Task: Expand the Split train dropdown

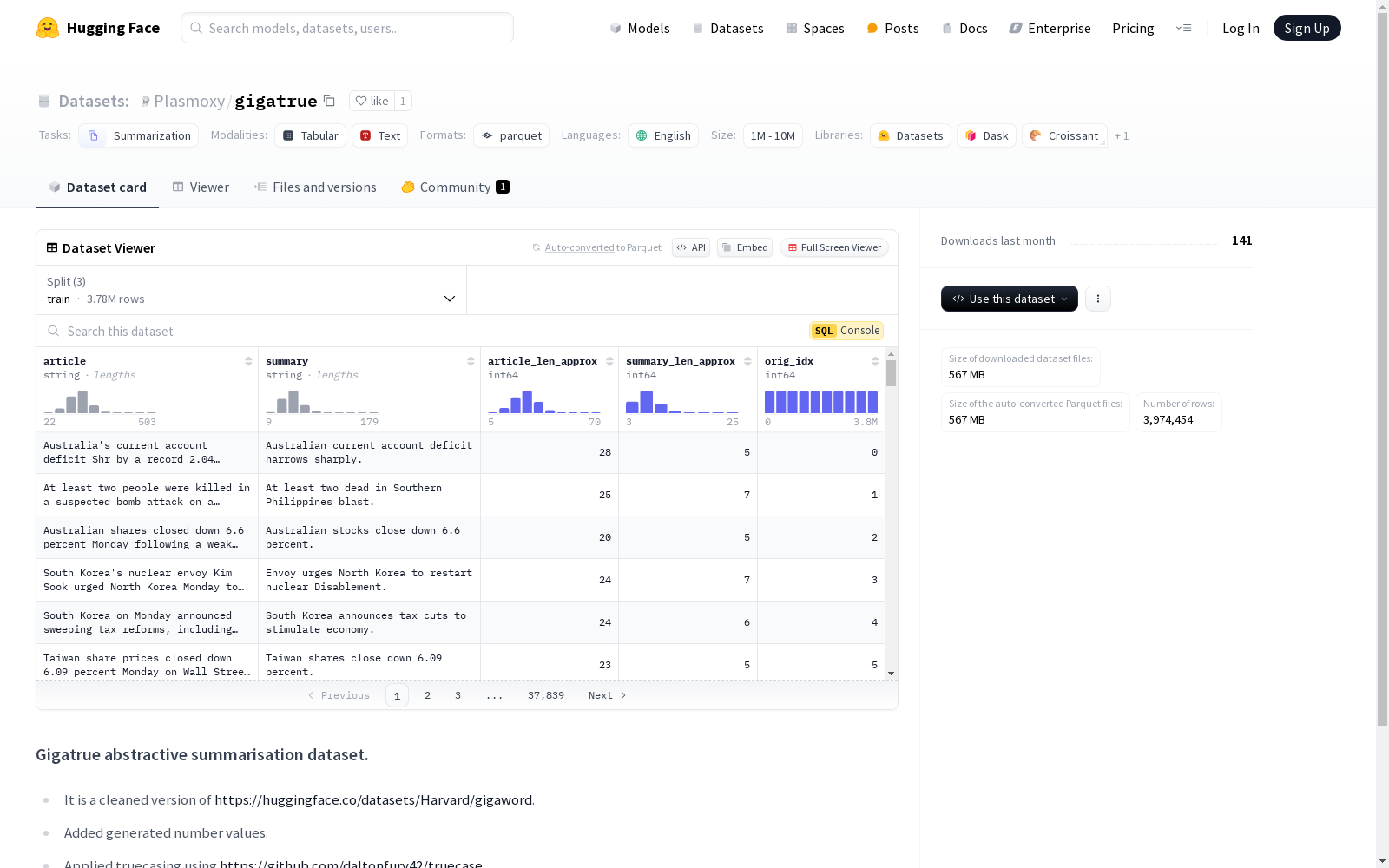Action: (252, 290)
